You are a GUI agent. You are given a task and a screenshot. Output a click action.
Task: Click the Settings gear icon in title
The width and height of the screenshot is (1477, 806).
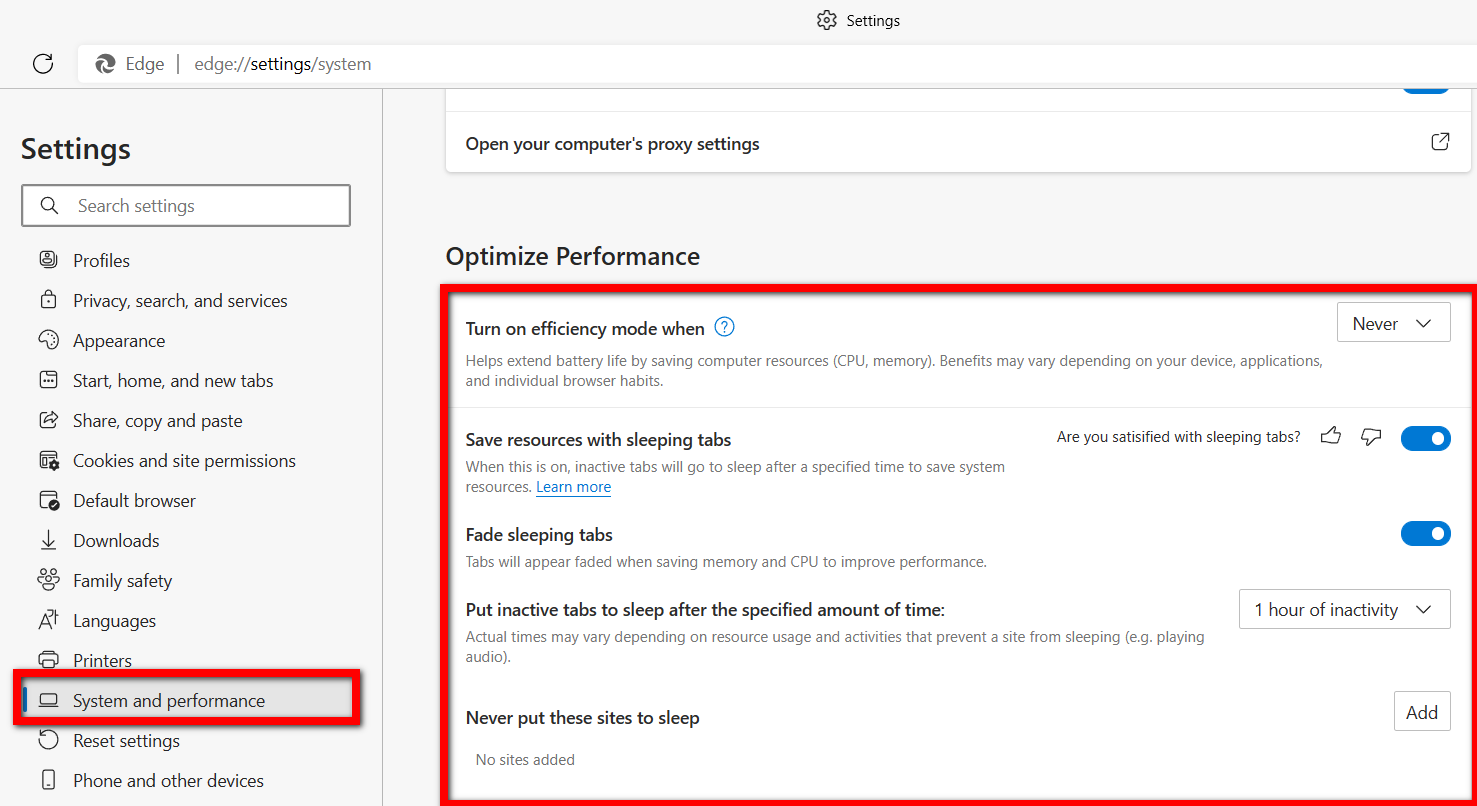pyautogui.click(x=826, y=20)
